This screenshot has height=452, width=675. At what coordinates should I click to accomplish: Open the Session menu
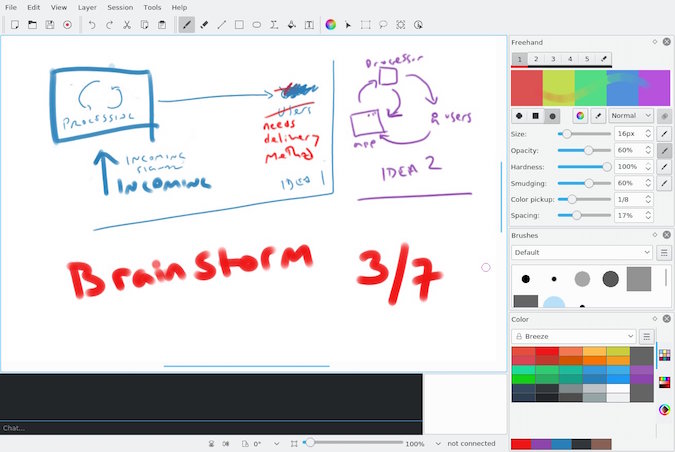[120, 7]
